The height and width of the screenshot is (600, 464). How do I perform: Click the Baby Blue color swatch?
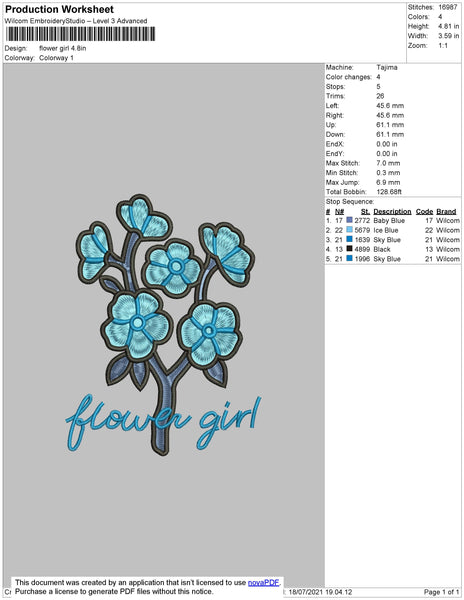[349, 220]
